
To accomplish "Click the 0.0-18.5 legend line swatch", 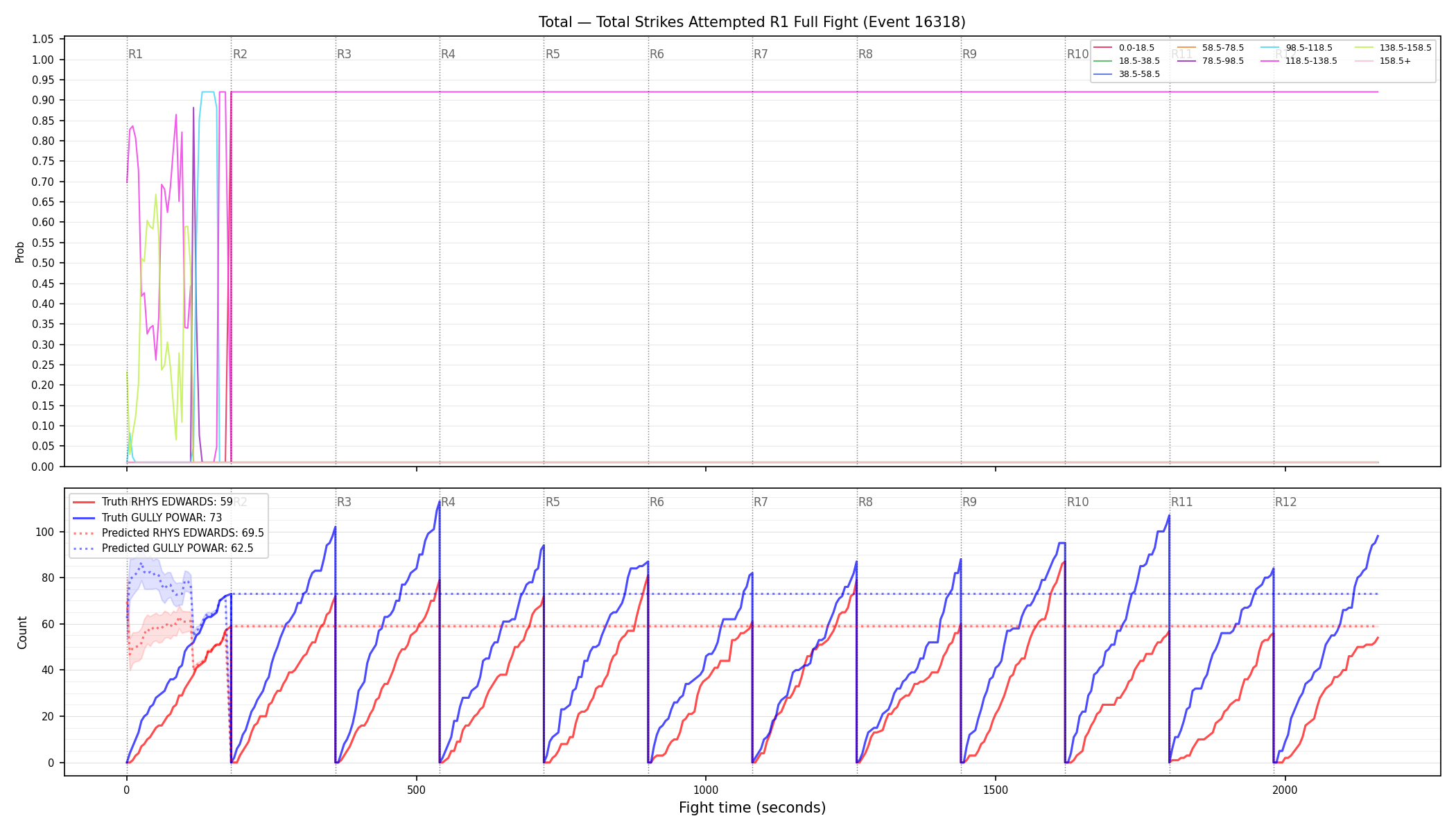I will 1102,48.
